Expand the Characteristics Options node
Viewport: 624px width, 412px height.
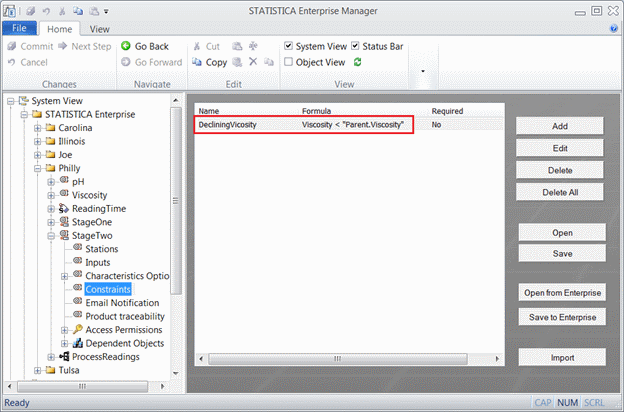[64, 276]
